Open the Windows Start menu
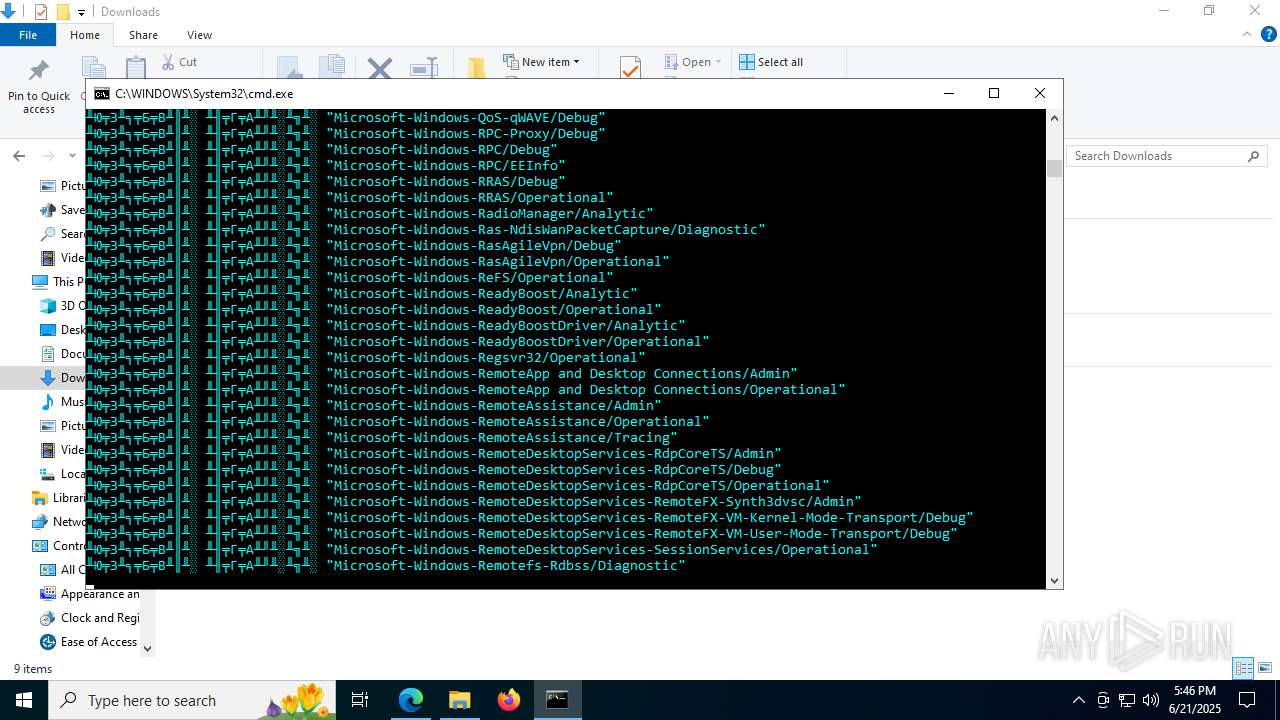 pyautogui.click(x=24, y=700)
